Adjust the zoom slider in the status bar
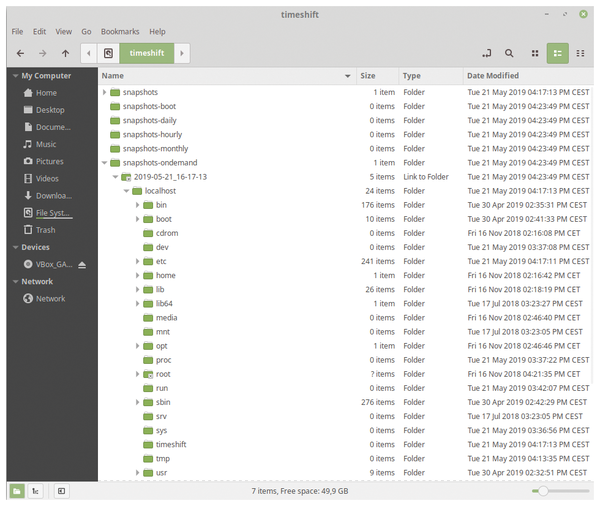This screenshot has height=506, width=600. point(543,491)
